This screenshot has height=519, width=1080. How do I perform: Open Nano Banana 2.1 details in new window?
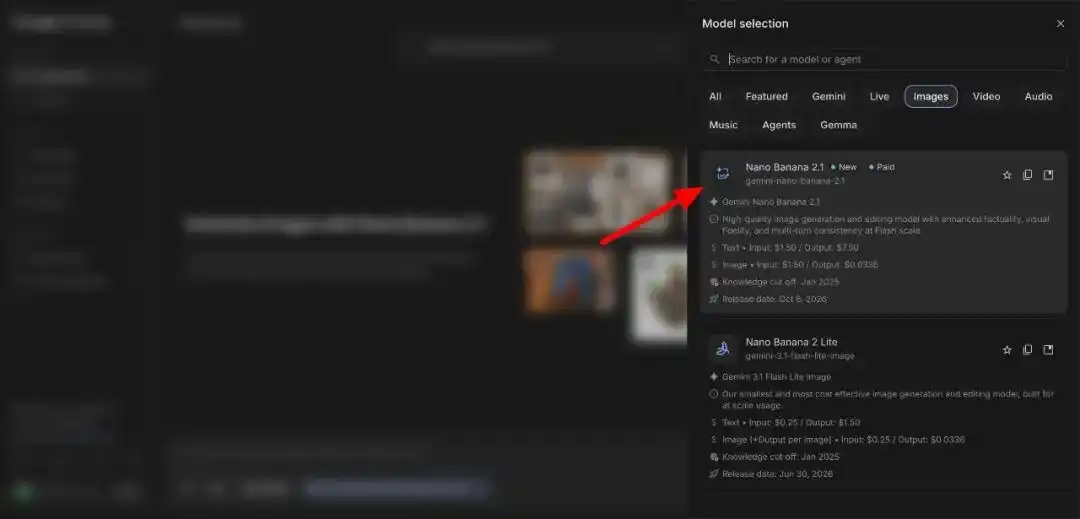coord(1048,175)
